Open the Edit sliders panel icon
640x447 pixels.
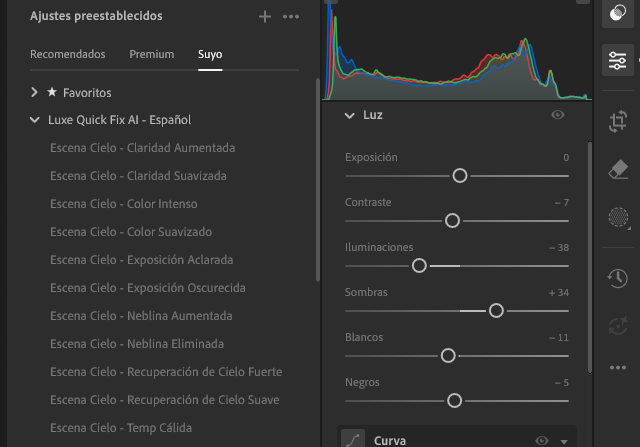[617, 62]
